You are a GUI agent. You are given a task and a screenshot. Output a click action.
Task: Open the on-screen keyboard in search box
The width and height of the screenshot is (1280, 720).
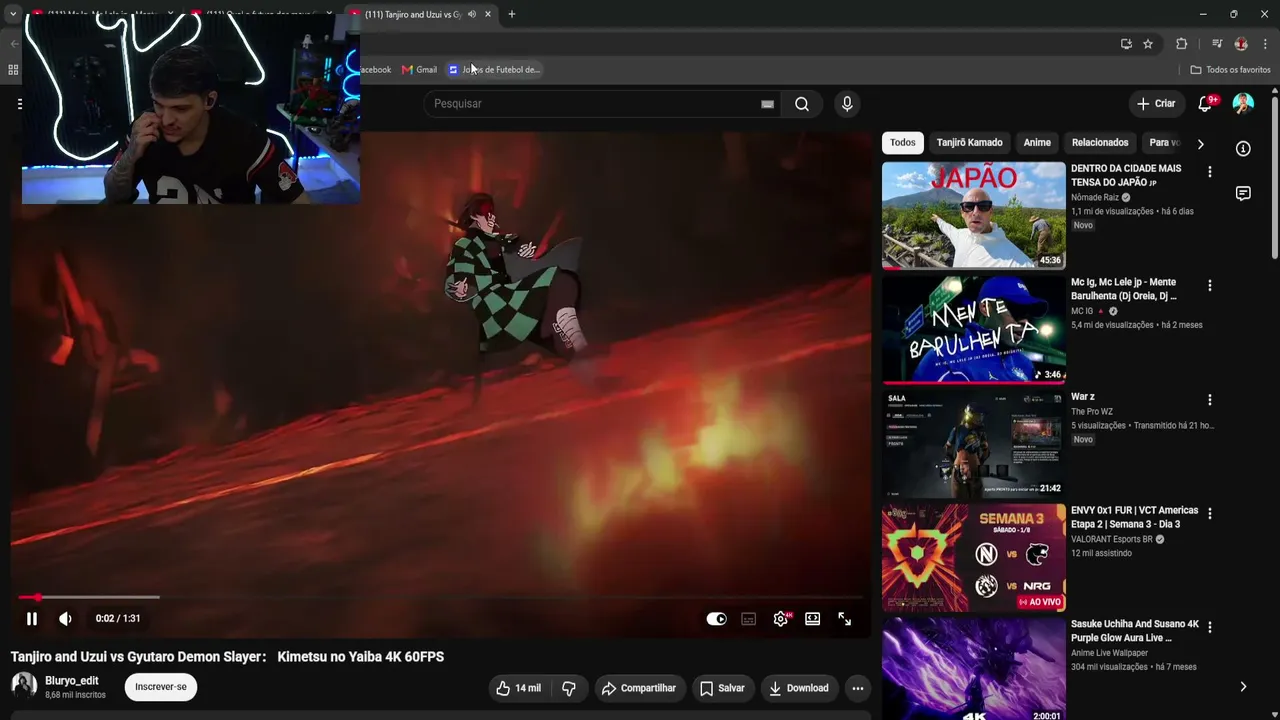pyautogui.click(x=767, y=104)
